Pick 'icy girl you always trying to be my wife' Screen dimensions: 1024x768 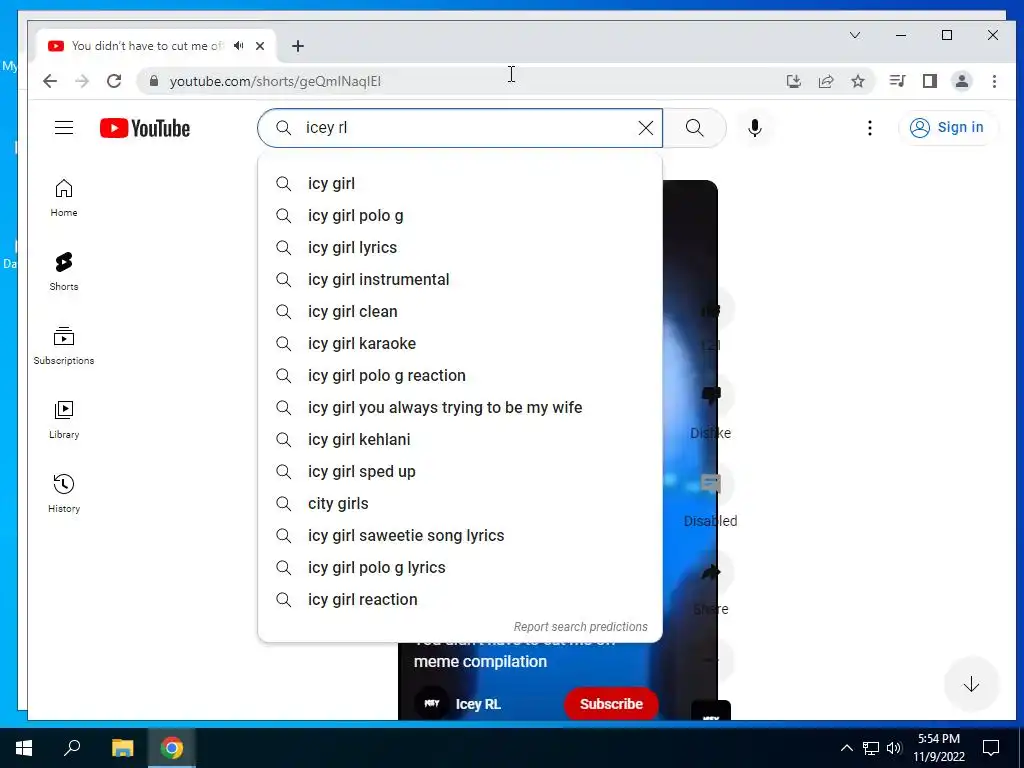pyautogui.click(x=460, y=408)
